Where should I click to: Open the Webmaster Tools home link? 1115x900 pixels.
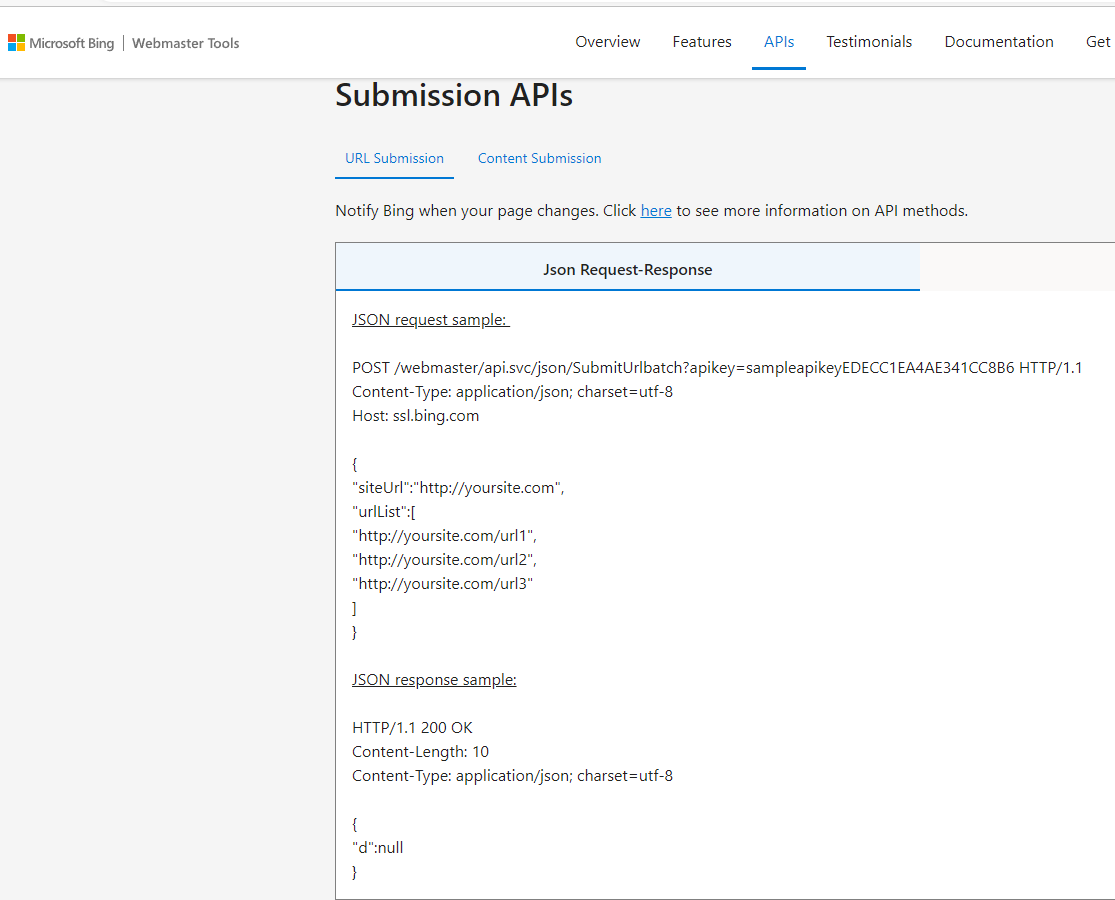pos(186,43)
